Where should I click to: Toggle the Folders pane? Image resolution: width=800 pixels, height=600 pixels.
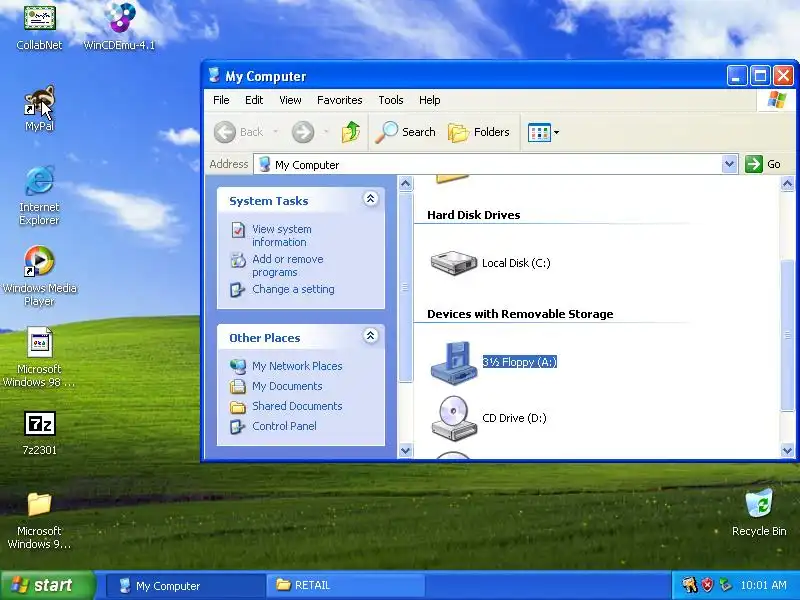tap(479, 132)
